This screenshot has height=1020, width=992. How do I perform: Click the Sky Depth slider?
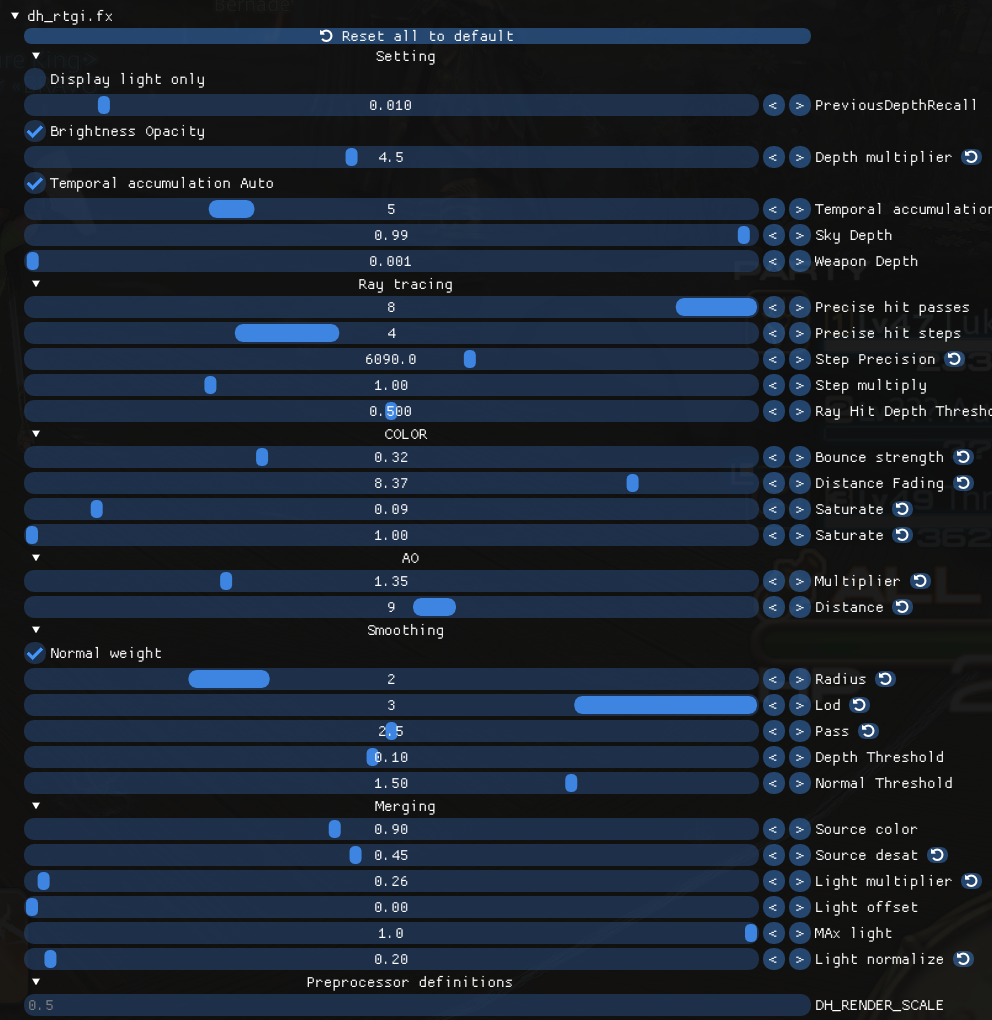click(391, 235)
